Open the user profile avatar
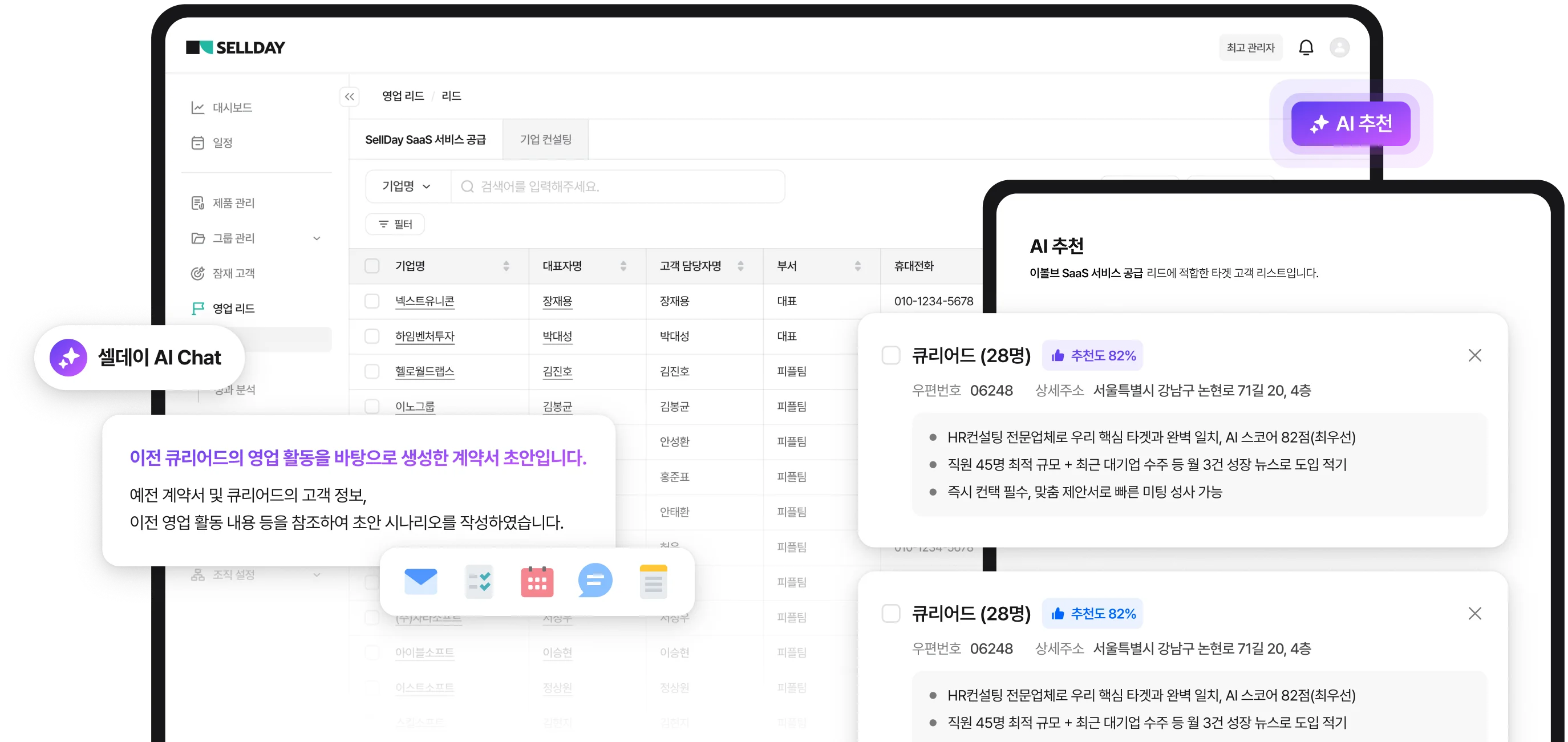1568x742 pixels. click(x=1339, y=47)
